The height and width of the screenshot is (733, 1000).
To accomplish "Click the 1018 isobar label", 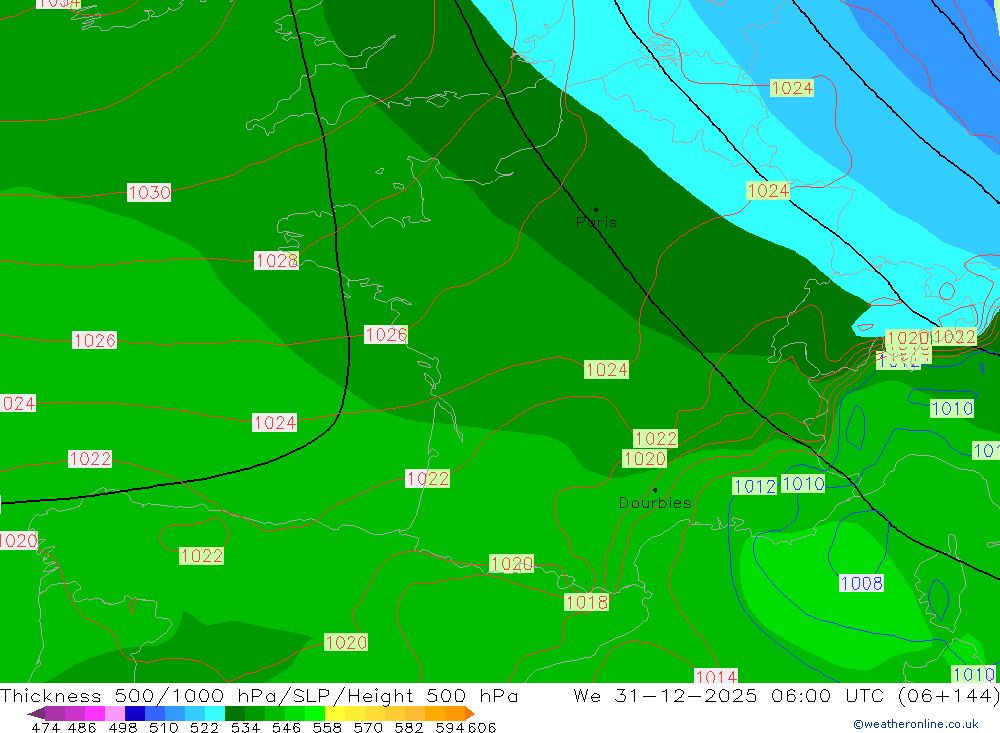I will (586, 602).
